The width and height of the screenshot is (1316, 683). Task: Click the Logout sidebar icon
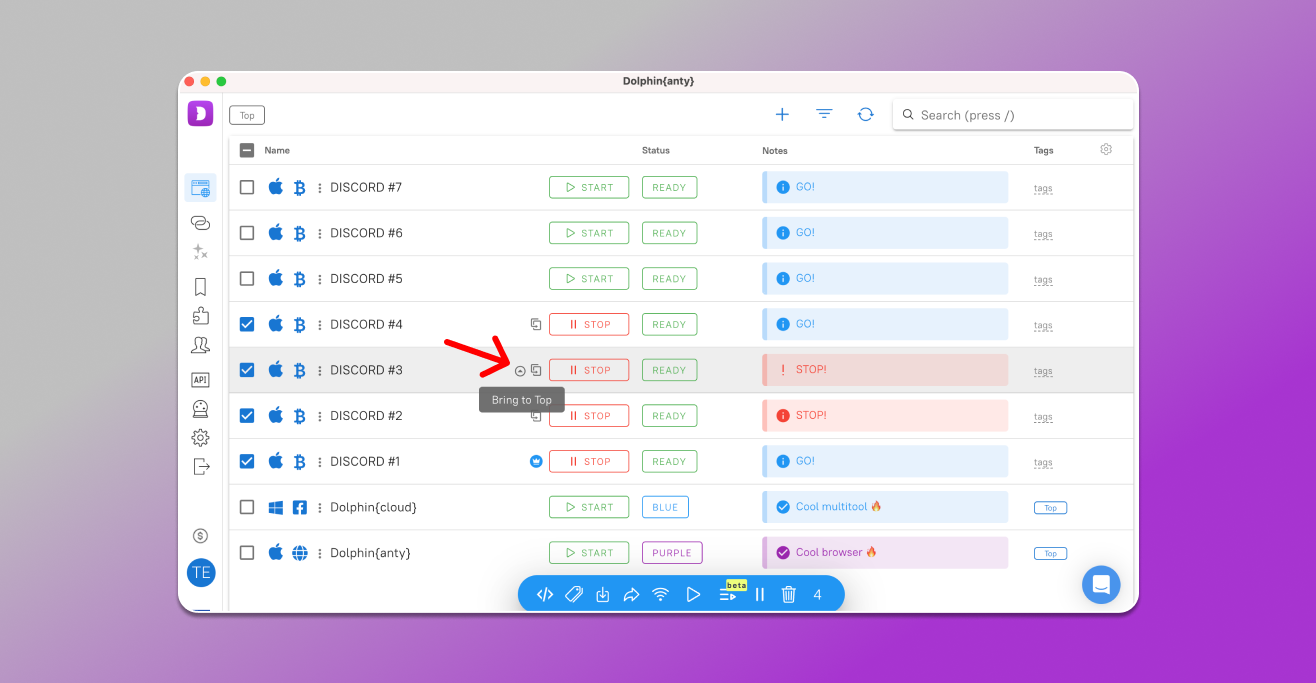tap(201, 466)
